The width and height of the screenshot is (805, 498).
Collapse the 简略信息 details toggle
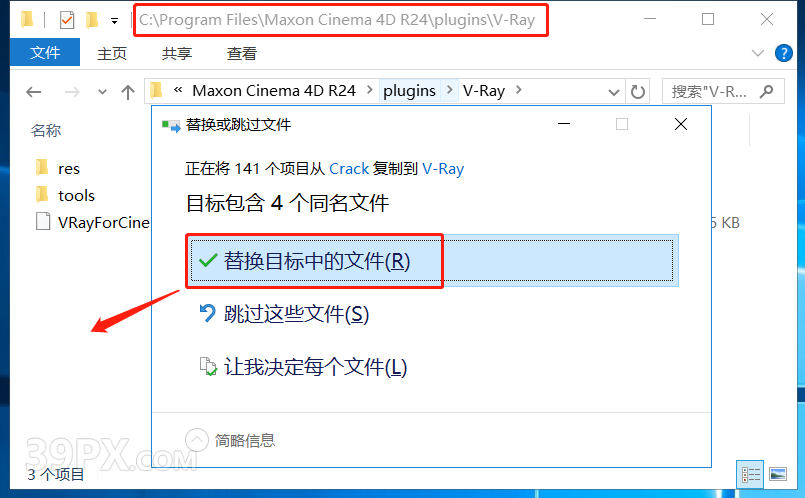point(197,440)
